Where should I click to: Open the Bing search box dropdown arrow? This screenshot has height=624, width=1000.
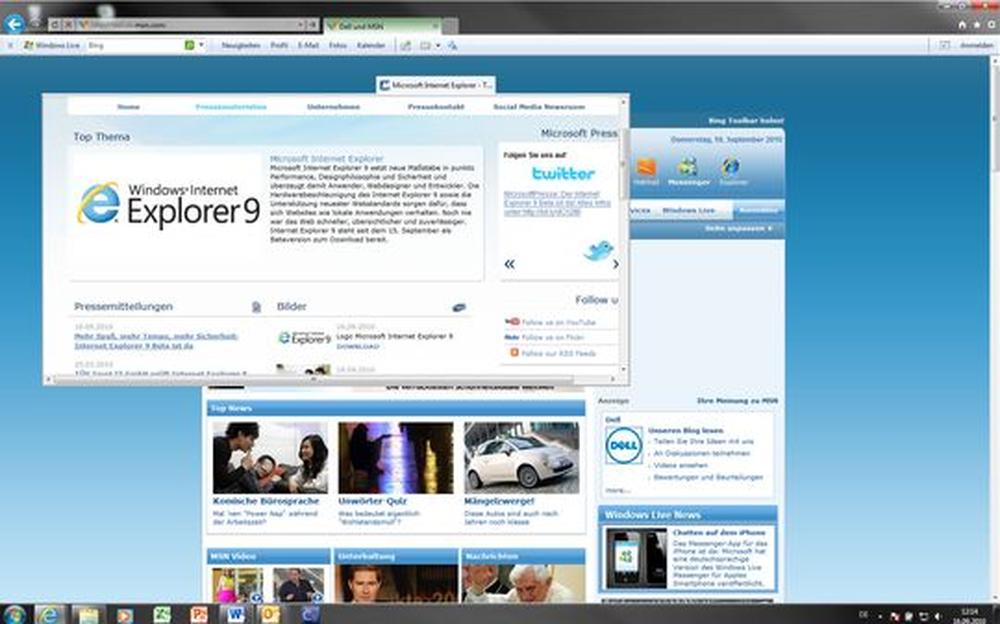[x=201, y=44]
